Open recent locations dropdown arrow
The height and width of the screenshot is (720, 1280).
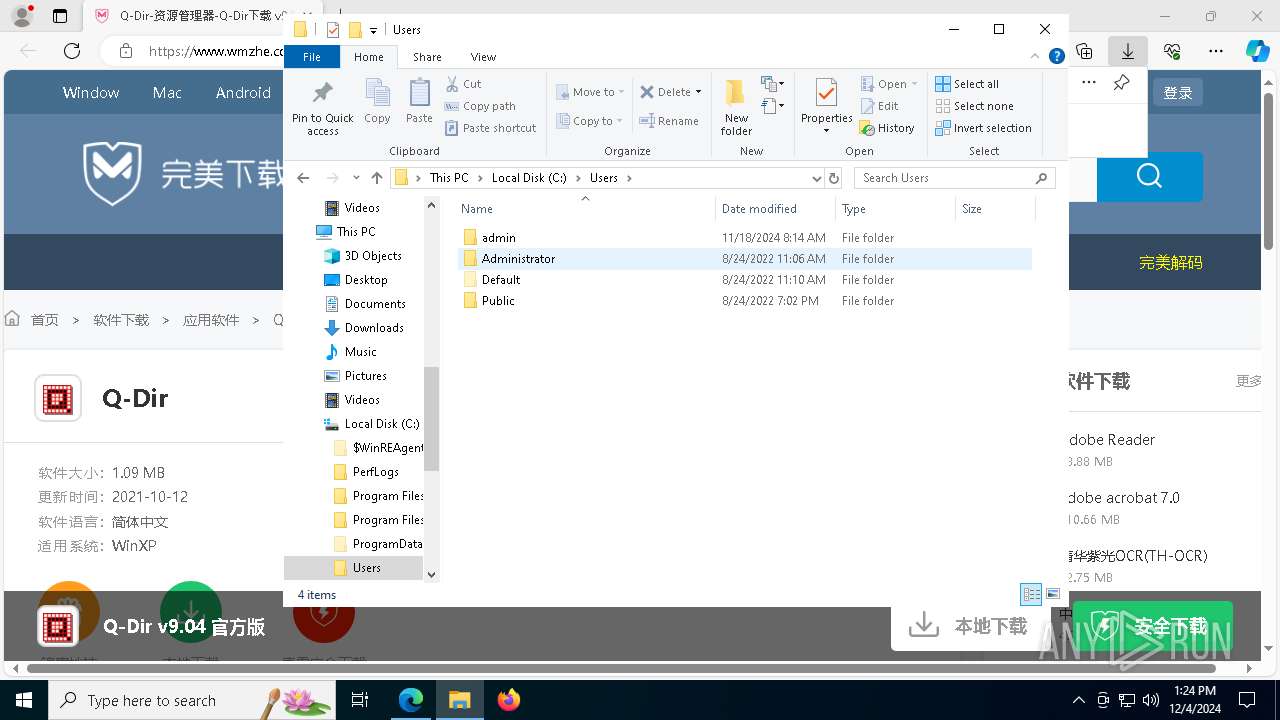356,178
